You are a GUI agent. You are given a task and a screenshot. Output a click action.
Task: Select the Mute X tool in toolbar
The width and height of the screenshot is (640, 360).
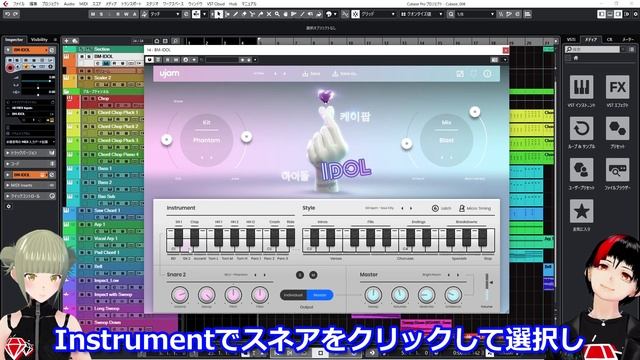point(269,14)
